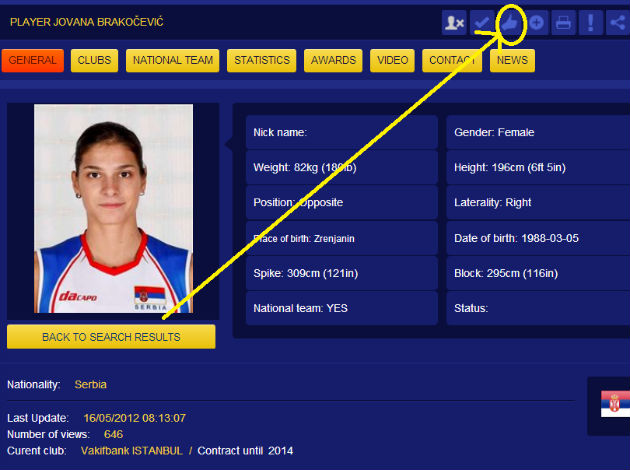Click the printer icon
The image size is (630, 470).
pyautogui.click(x=563, y=22)
